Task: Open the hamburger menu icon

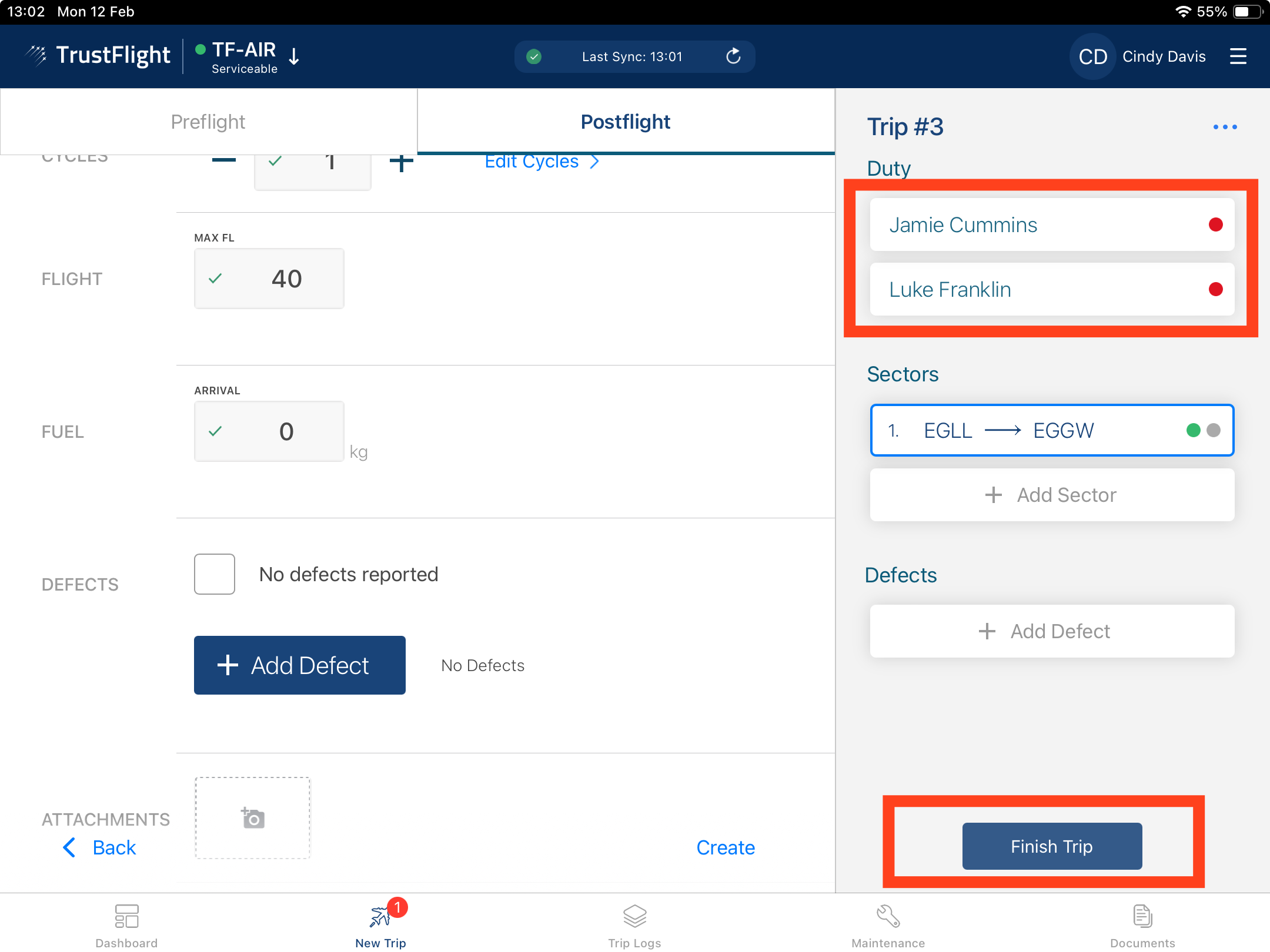Action: (1238, 56)
